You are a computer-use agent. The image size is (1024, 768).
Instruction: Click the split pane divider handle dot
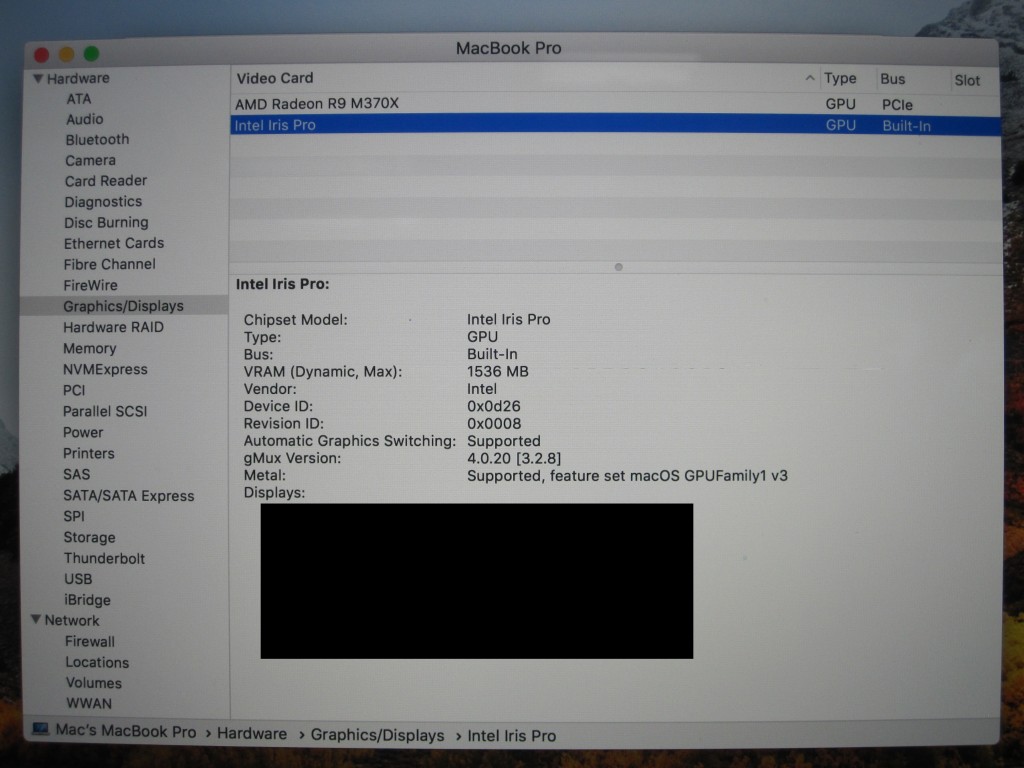coord(618,267)
